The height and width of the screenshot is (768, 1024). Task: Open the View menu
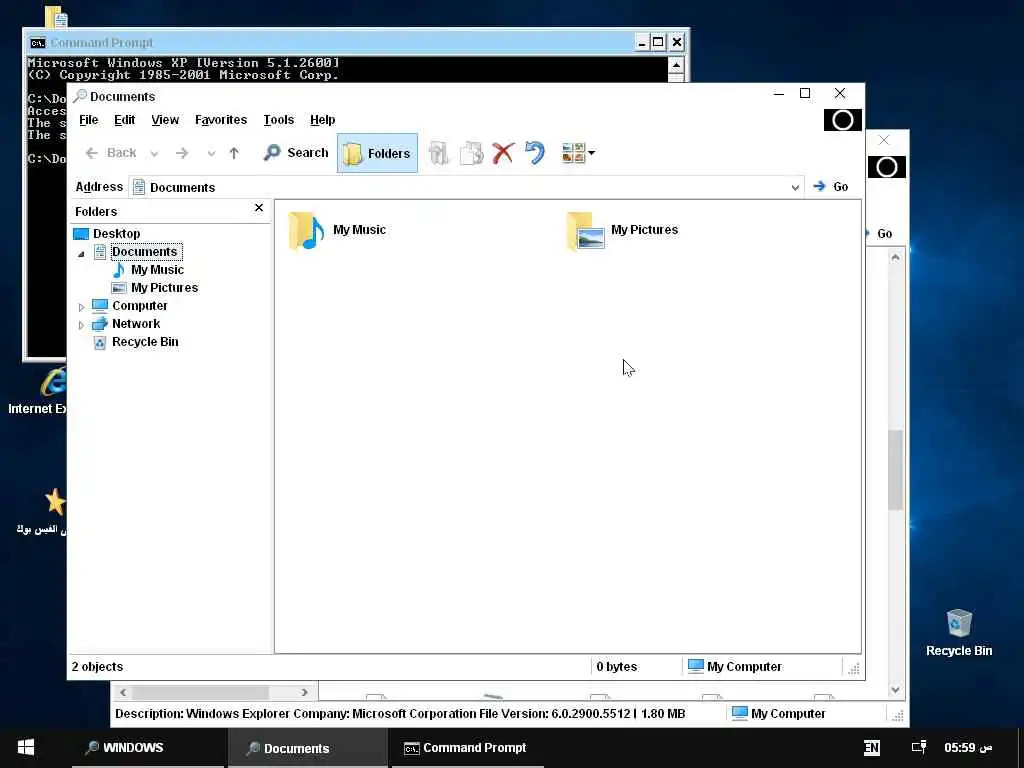pos(165,120)
